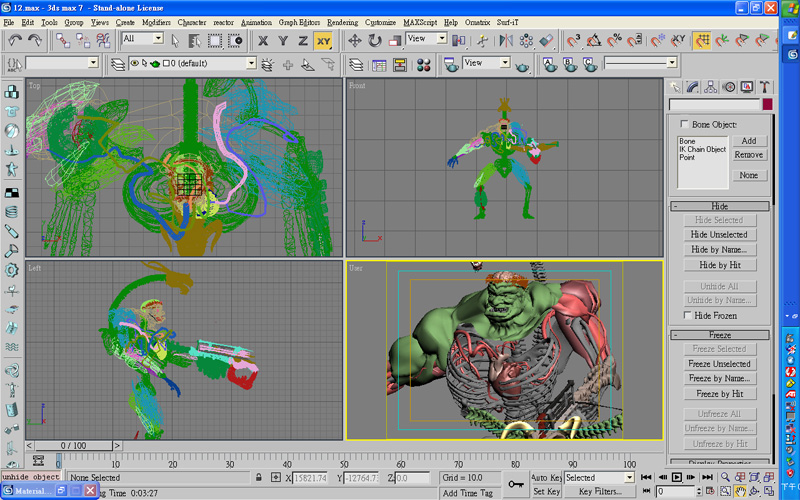Click the Hide by Hit button

click(719, 265)
